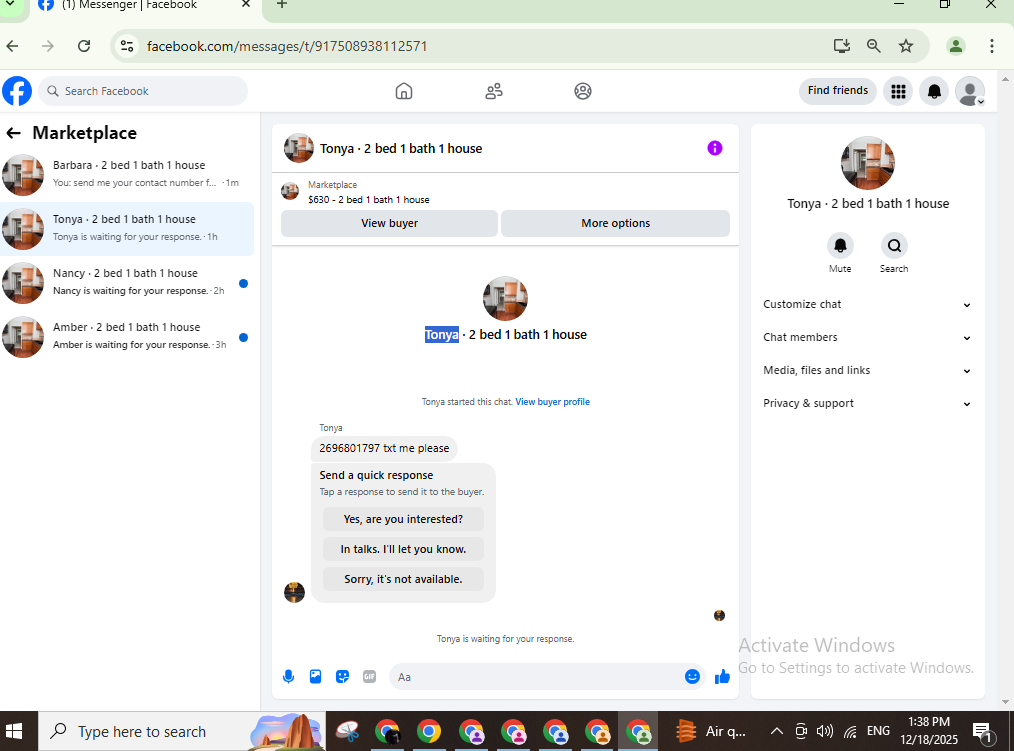1014x751 pixels.
Task: Open network Wi-Fi tray icon
Action: click(851, 732)
